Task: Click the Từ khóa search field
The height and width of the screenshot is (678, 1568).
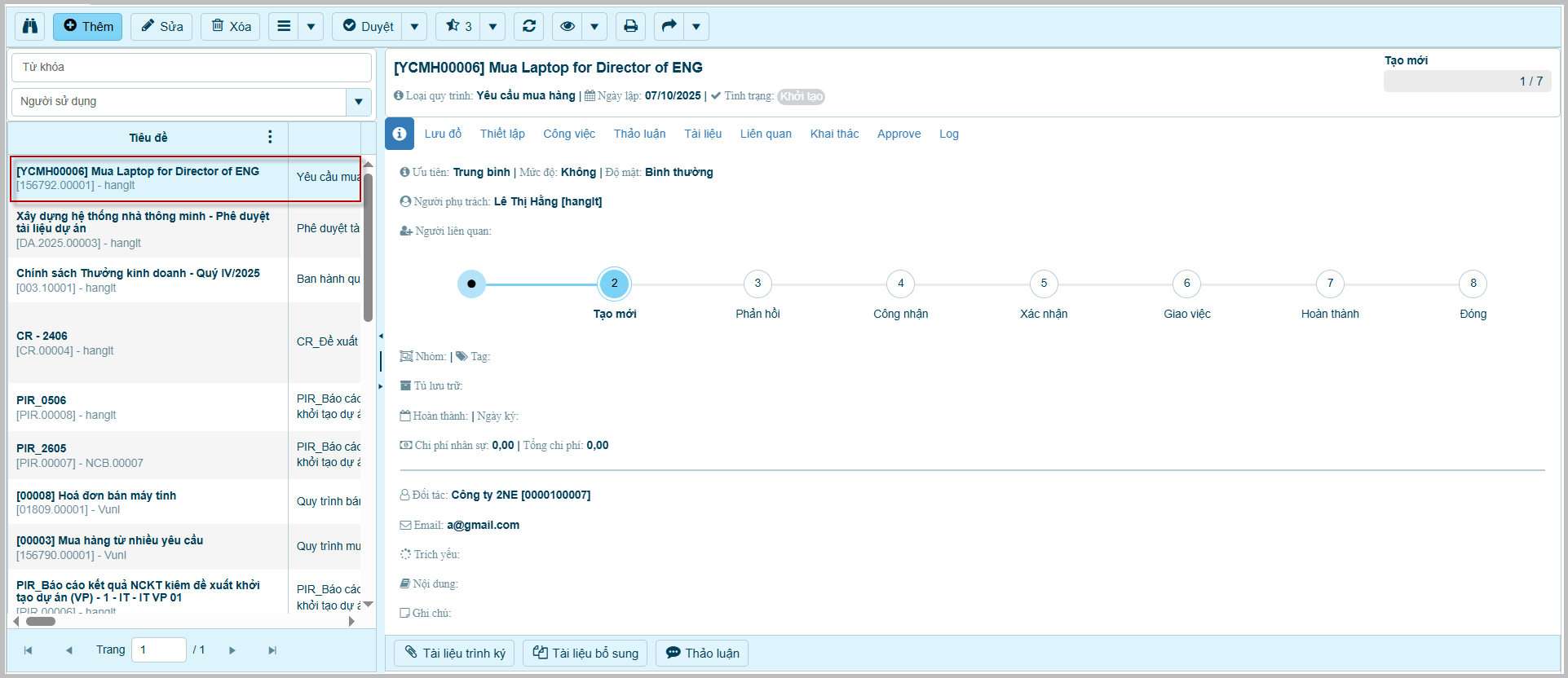Action: pyautogui.click(x=191, y=67)
